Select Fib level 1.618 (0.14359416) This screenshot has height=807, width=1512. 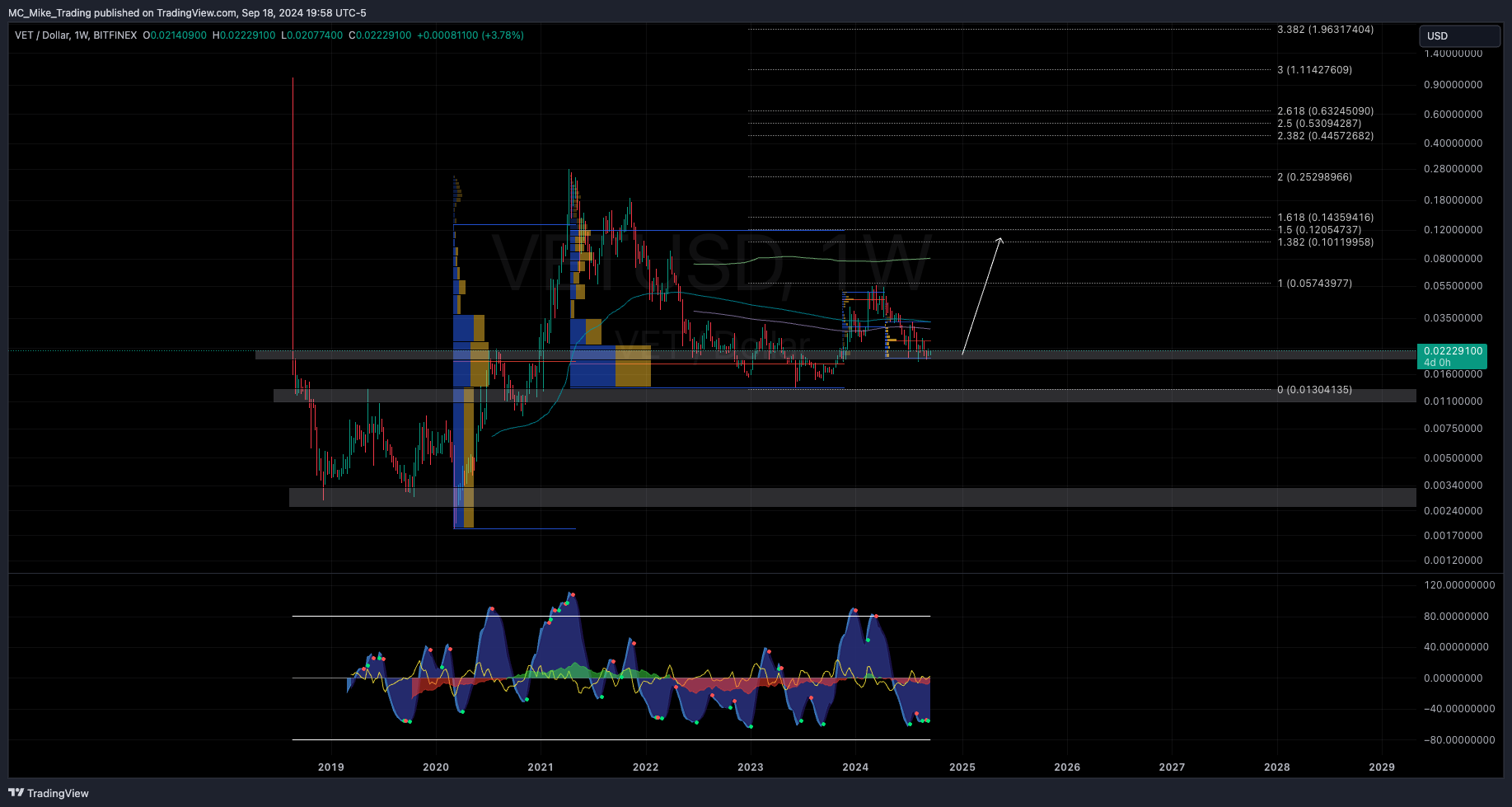tap(1325, 218)
